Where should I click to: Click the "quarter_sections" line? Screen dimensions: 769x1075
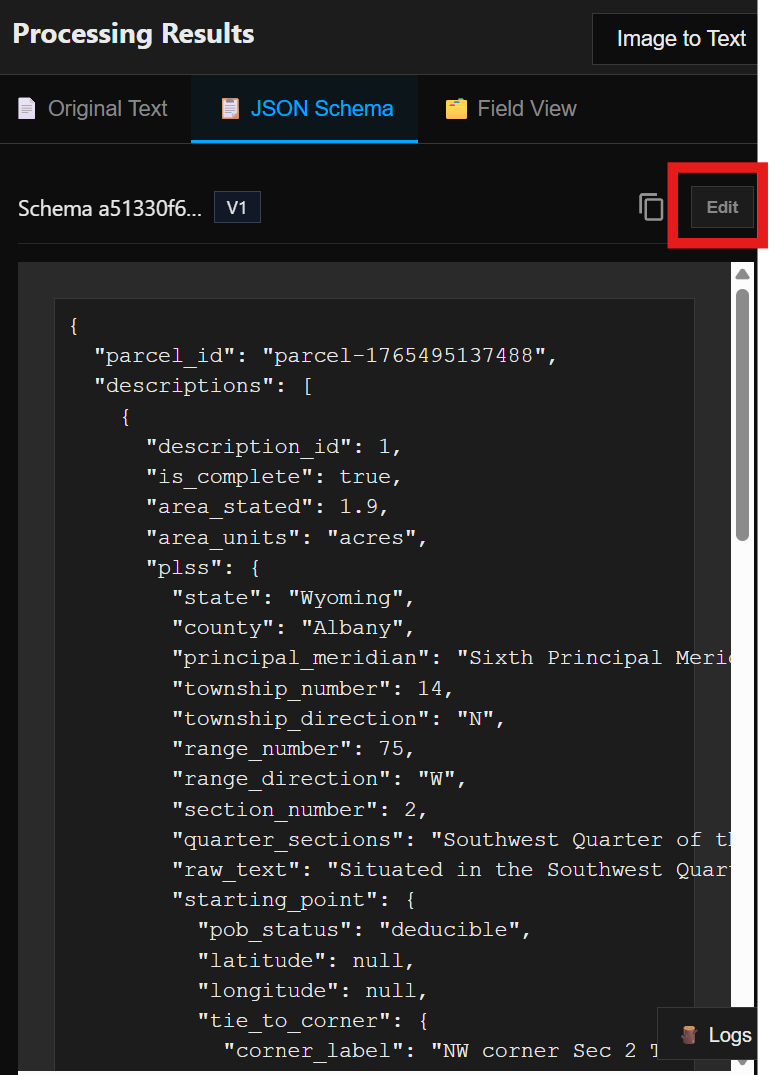[451, 839]
